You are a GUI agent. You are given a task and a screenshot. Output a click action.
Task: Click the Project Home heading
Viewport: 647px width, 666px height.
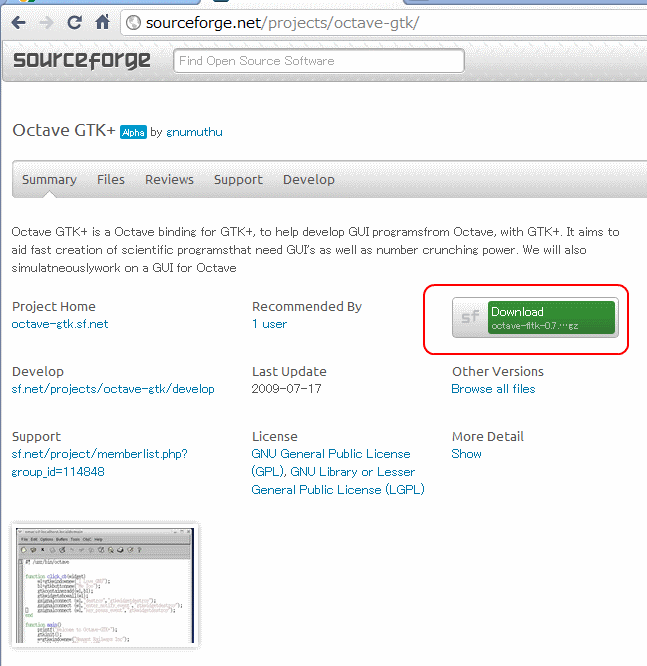[x=54, y=307]
